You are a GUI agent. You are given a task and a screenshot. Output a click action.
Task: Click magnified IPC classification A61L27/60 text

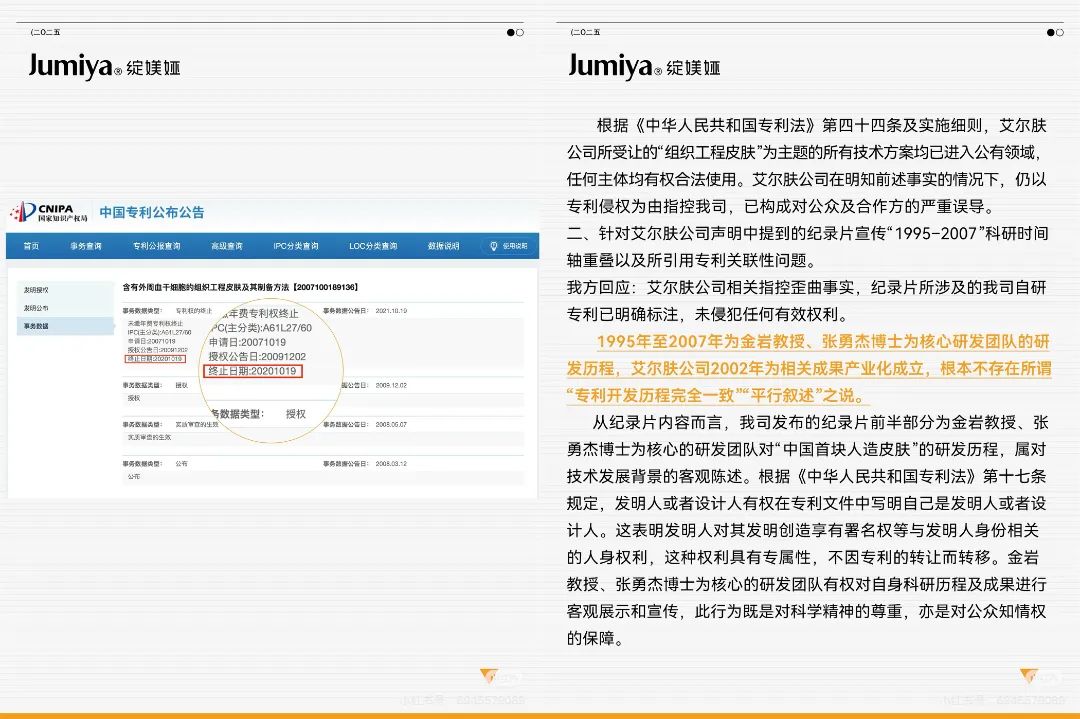(x=261, y=328)
